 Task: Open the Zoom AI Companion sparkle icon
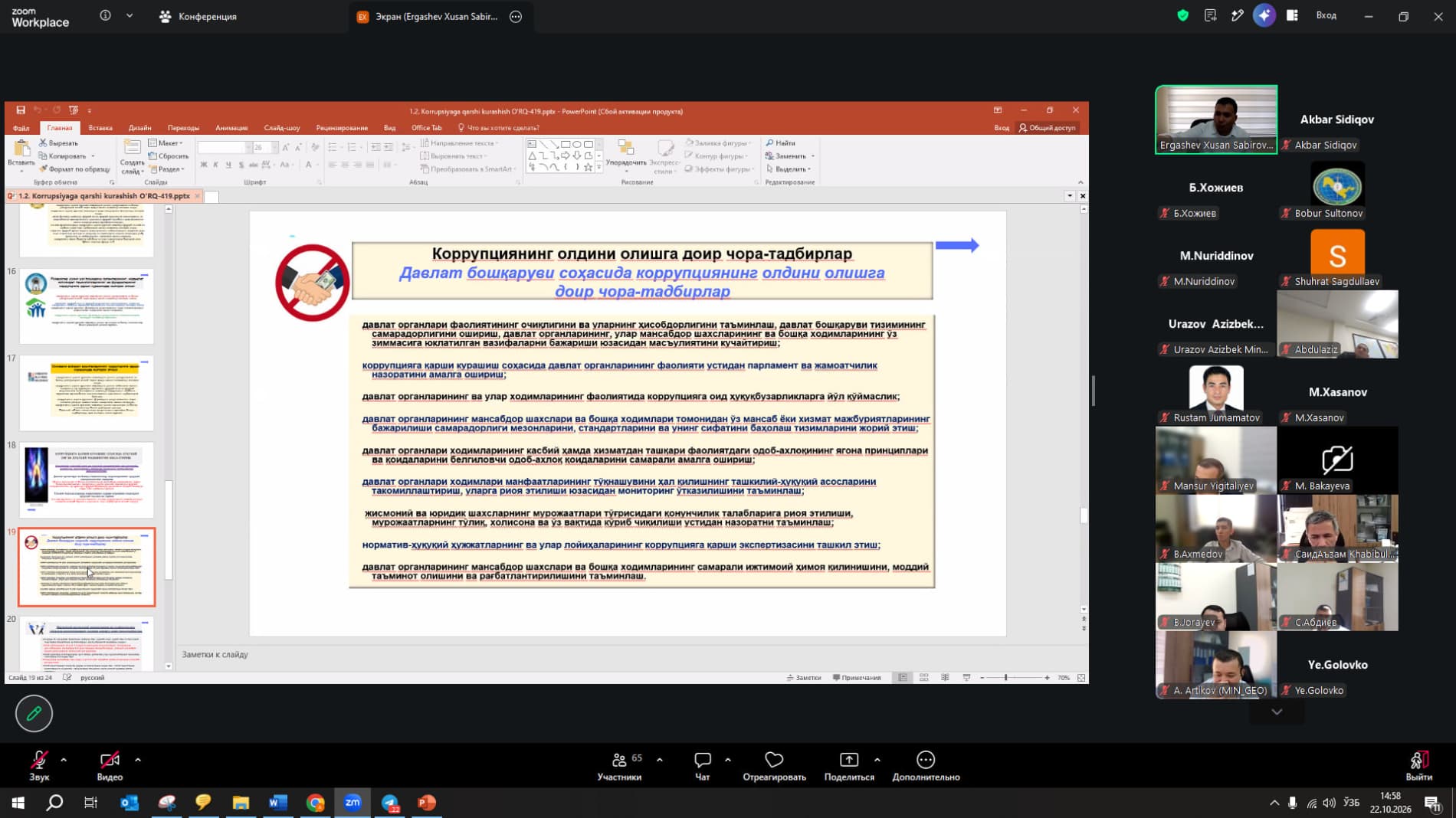point(1264,15)
